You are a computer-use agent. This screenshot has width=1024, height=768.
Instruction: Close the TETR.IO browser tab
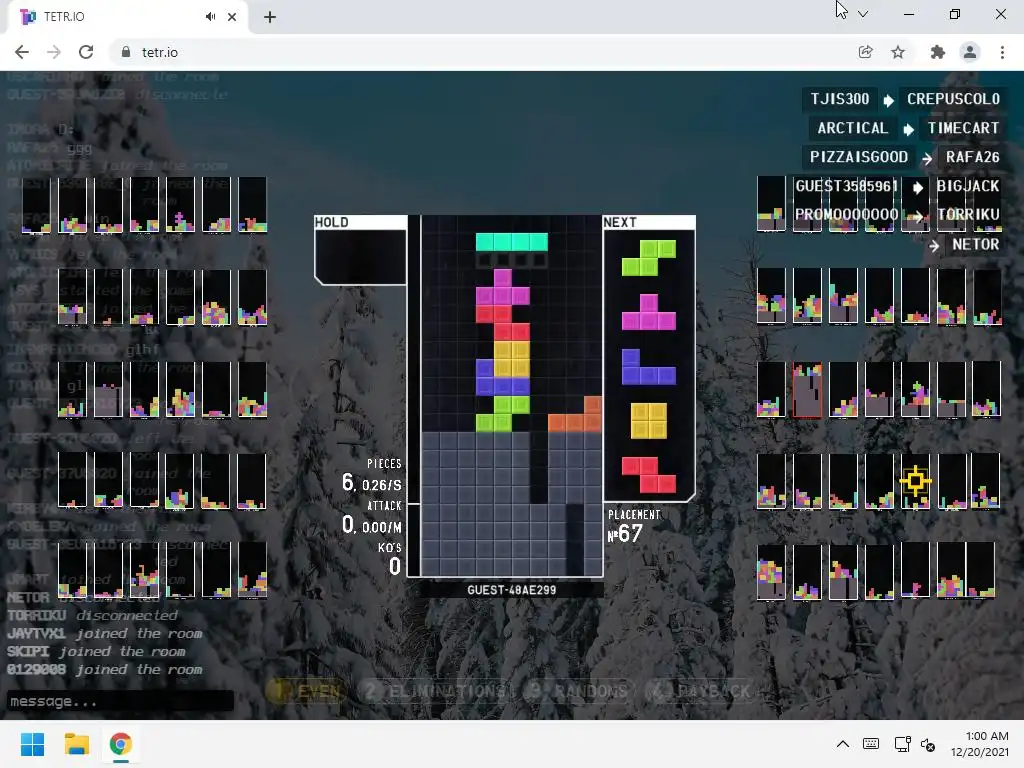pos(232,17)
